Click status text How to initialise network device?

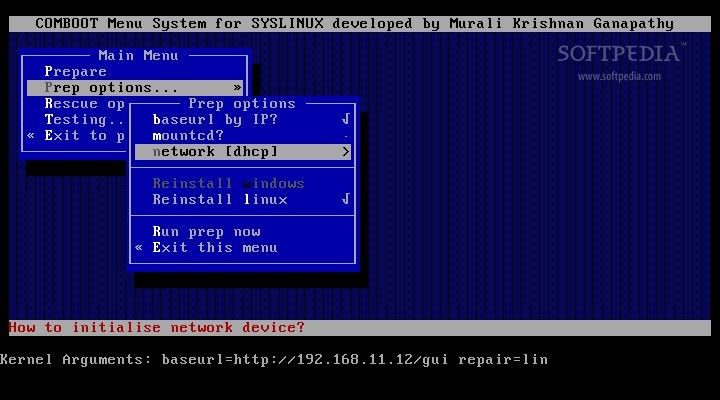pyautogui.click(x=157, y=327)
